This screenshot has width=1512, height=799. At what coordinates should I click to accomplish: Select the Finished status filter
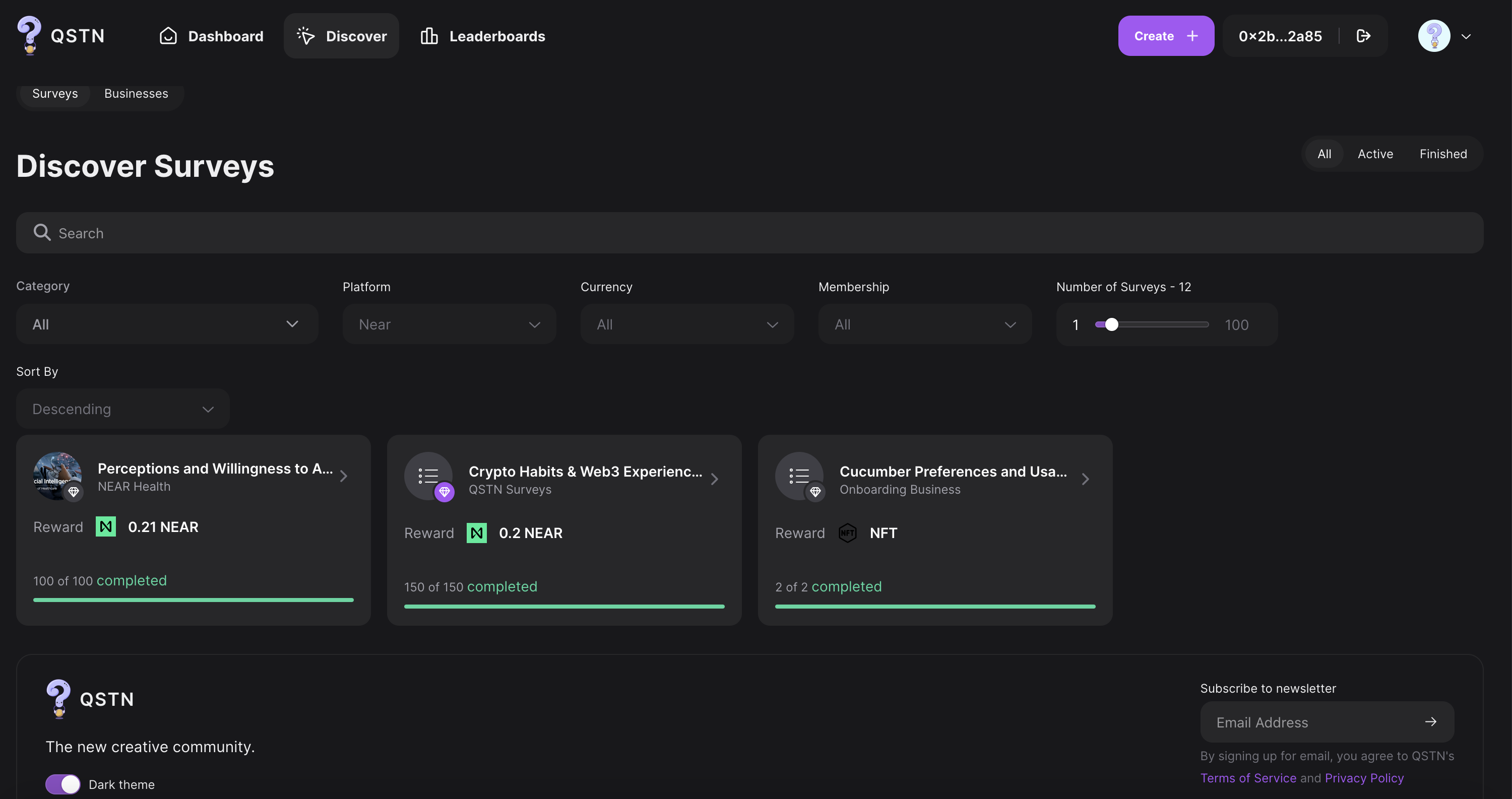click(1443, 154)
